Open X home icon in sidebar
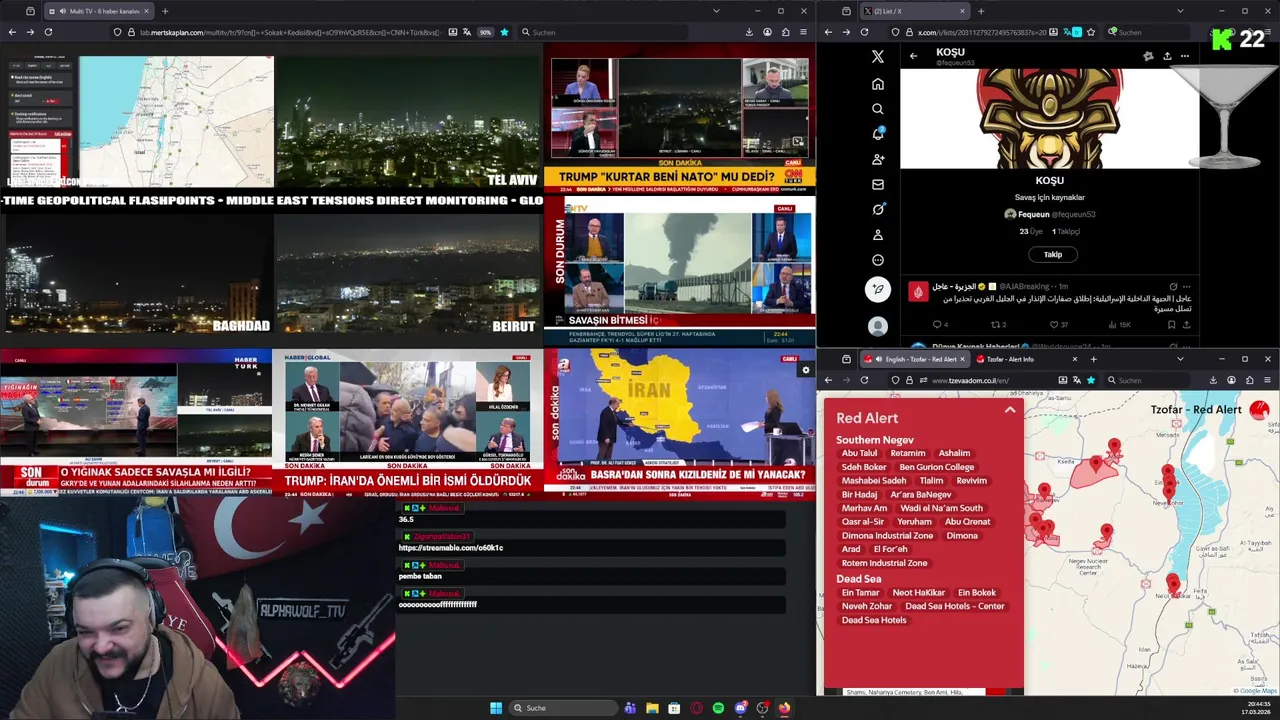 pyautogui.click(x=878, y=84)
